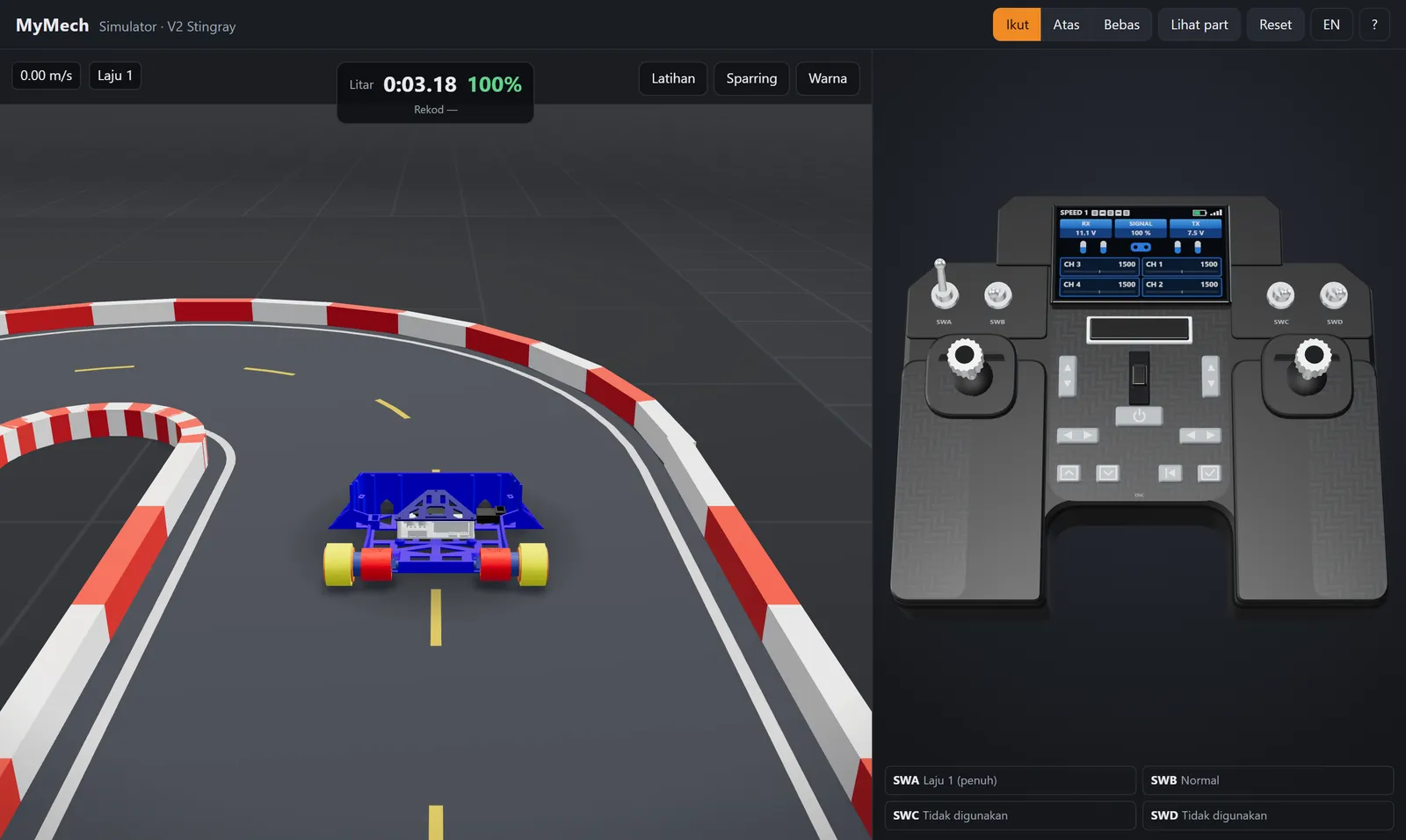Click the down chevron key on transmitter

[1108, 474]
